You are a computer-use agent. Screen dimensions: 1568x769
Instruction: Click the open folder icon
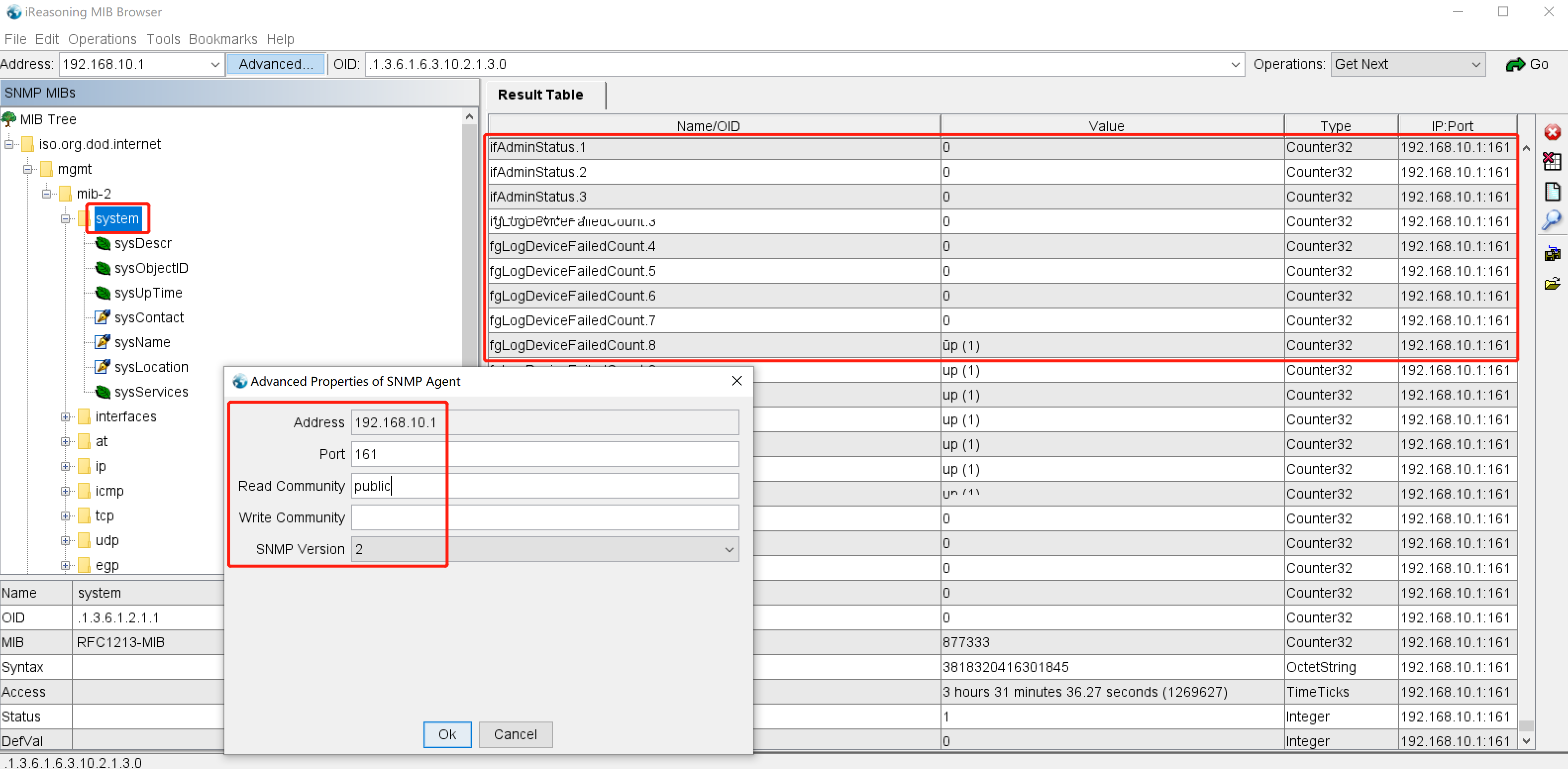[x=1552, y=284]
